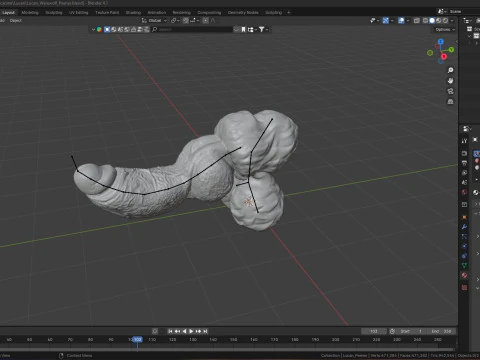The height and width of the screenshot is (360, 480).
Task: Open the outliner editor type menu
Action: [x=467, y=21]
